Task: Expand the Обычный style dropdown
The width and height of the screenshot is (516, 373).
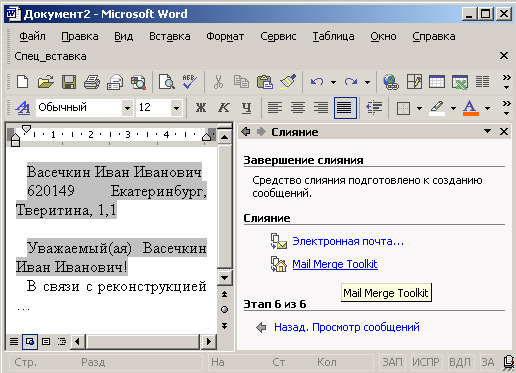Action: point(127,108)
